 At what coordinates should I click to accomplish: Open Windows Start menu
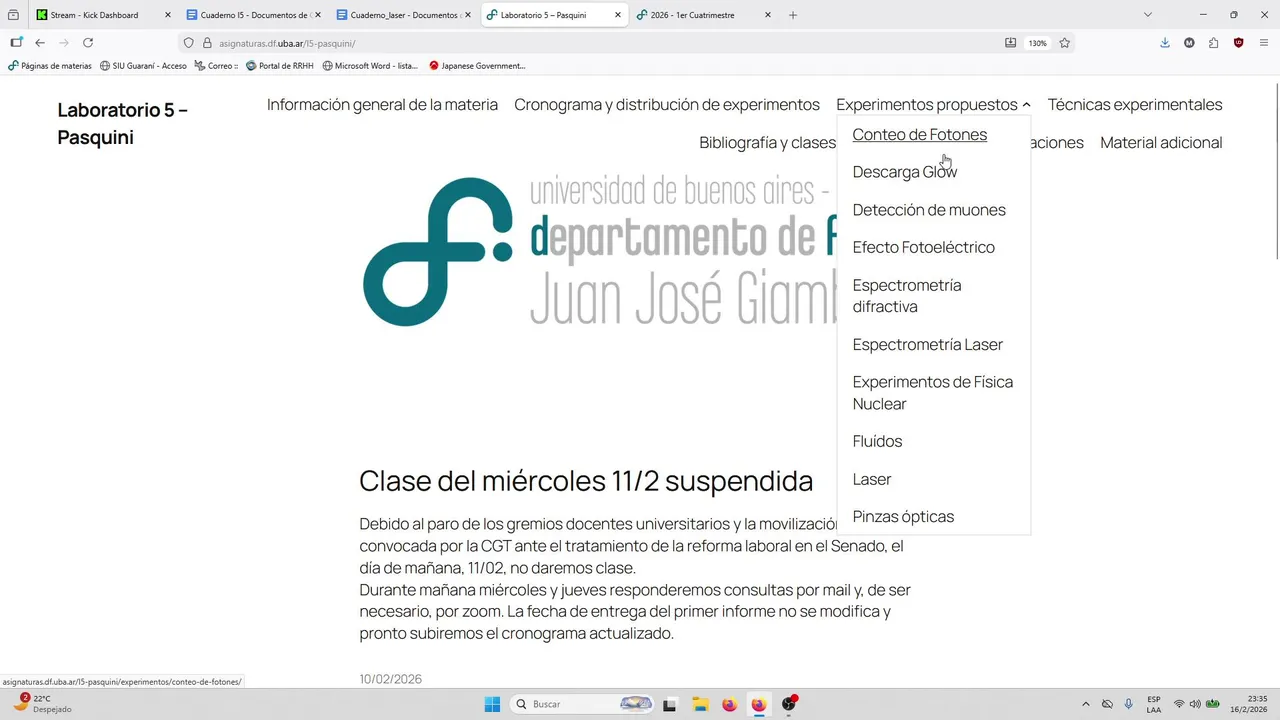point(492,704)
